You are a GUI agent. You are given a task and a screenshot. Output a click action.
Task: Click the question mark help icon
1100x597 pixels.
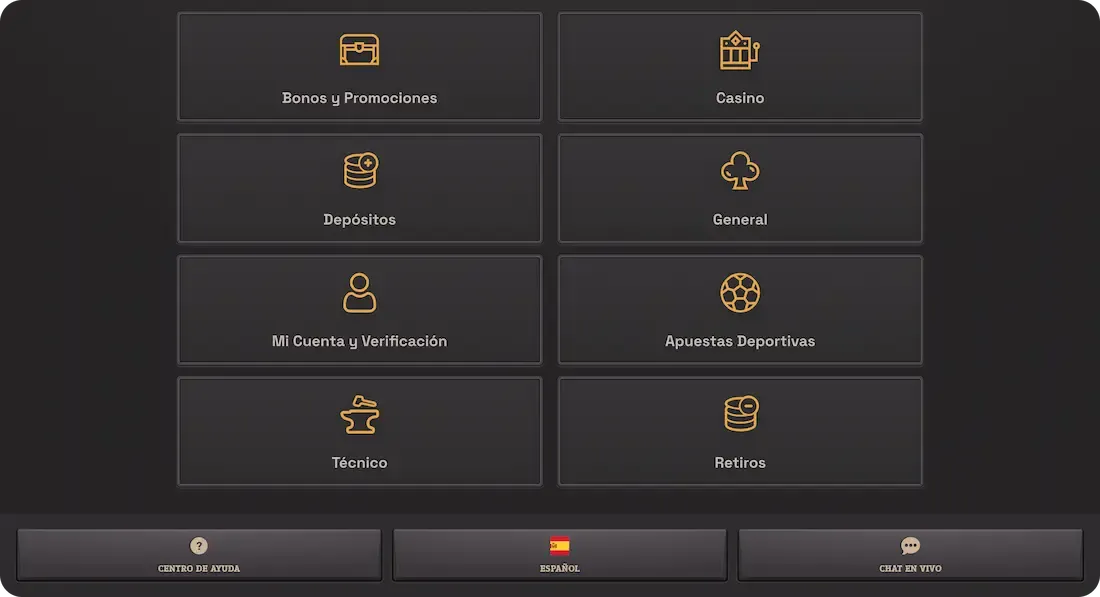pyautogui.click(x=198, y=545)
